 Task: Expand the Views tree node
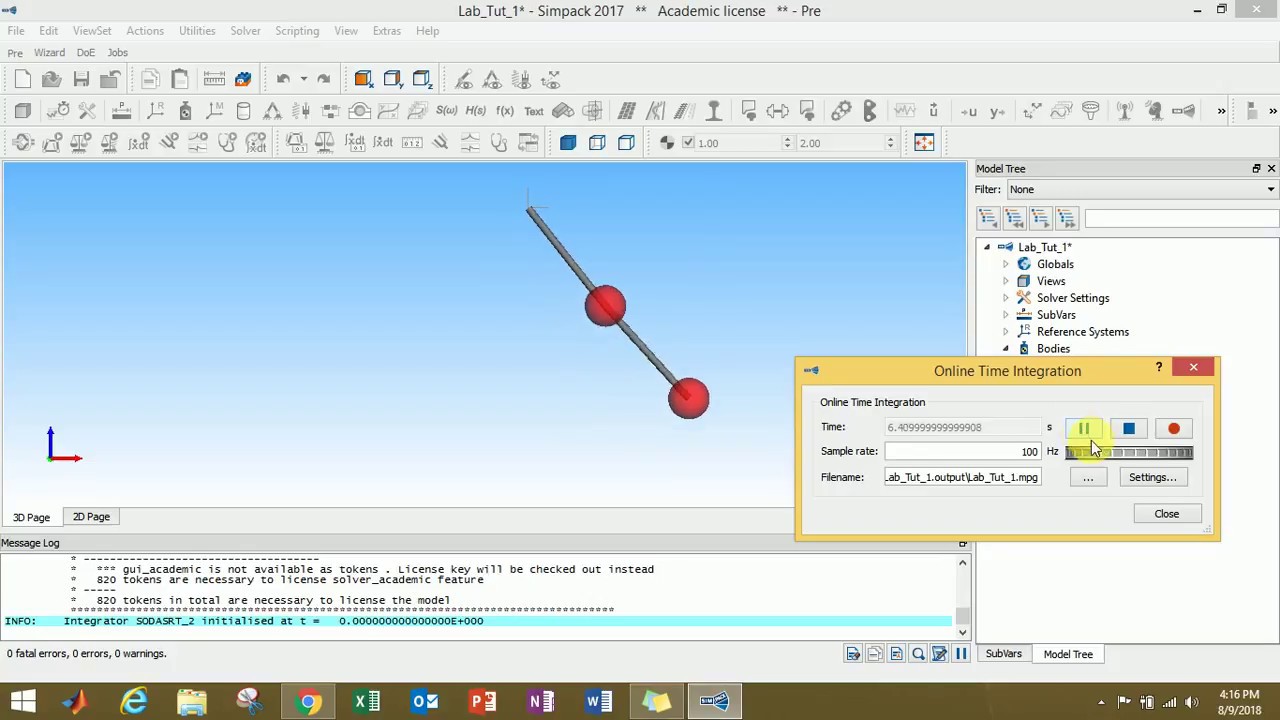(x=1006, y=281)
